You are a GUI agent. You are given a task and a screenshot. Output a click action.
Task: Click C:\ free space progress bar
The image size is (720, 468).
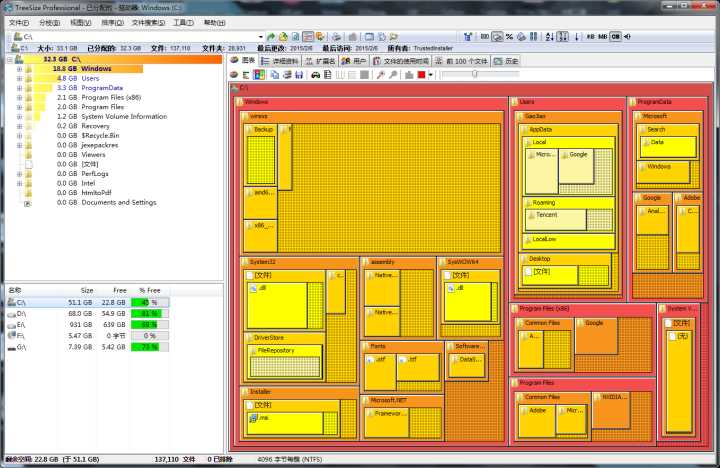[150, 303]
